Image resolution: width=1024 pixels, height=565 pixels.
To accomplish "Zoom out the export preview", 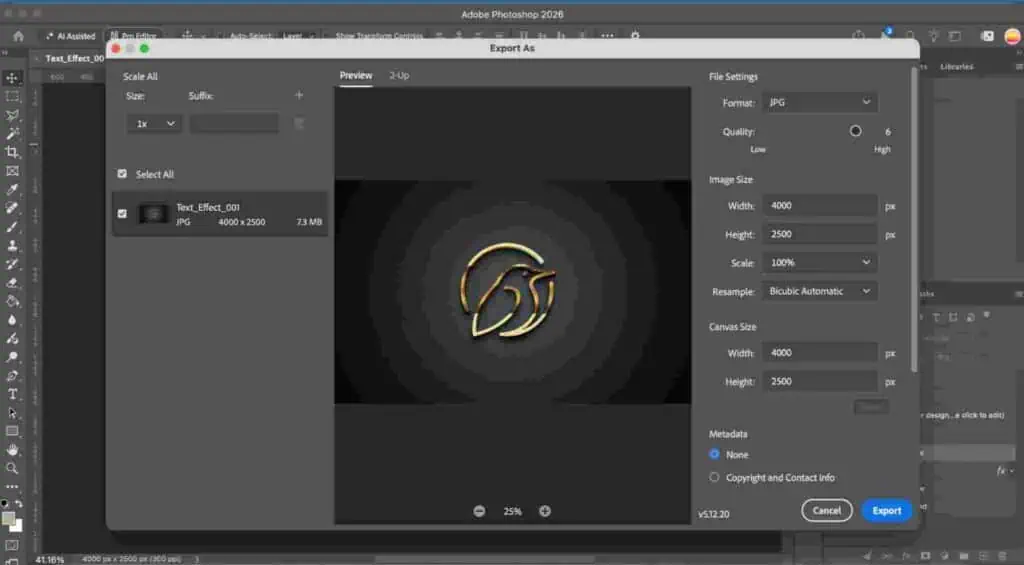I will pyautogui.click(x=479, y=511).
